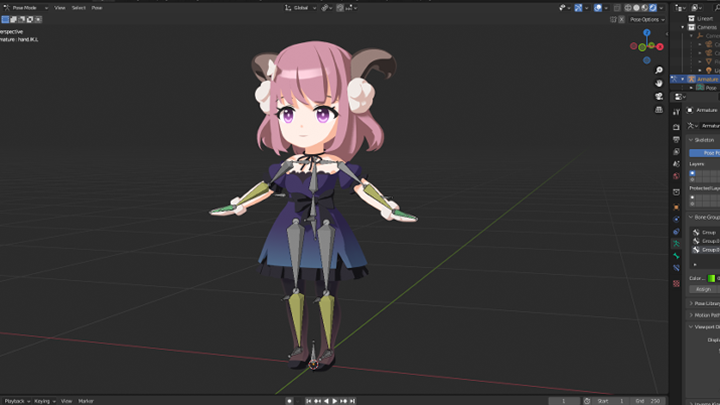The width and height of the screenshot is (720, 405).
Task: Expand the Motion Paths panel
Action: point(691,315)
